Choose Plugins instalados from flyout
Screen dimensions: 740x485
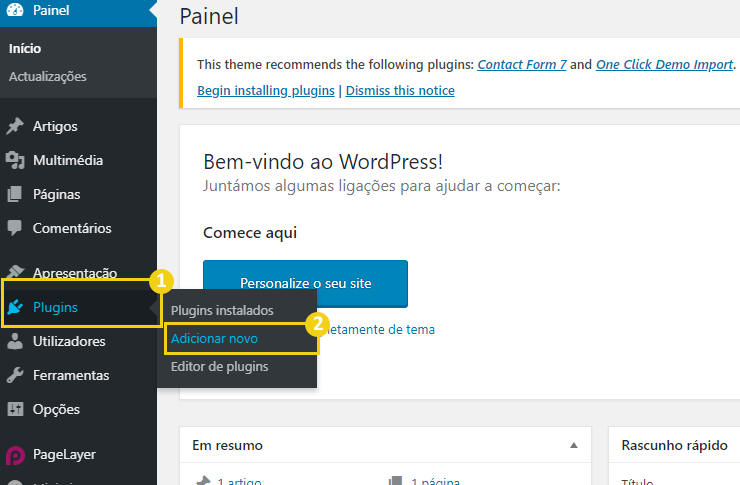[x=222, y=310]
